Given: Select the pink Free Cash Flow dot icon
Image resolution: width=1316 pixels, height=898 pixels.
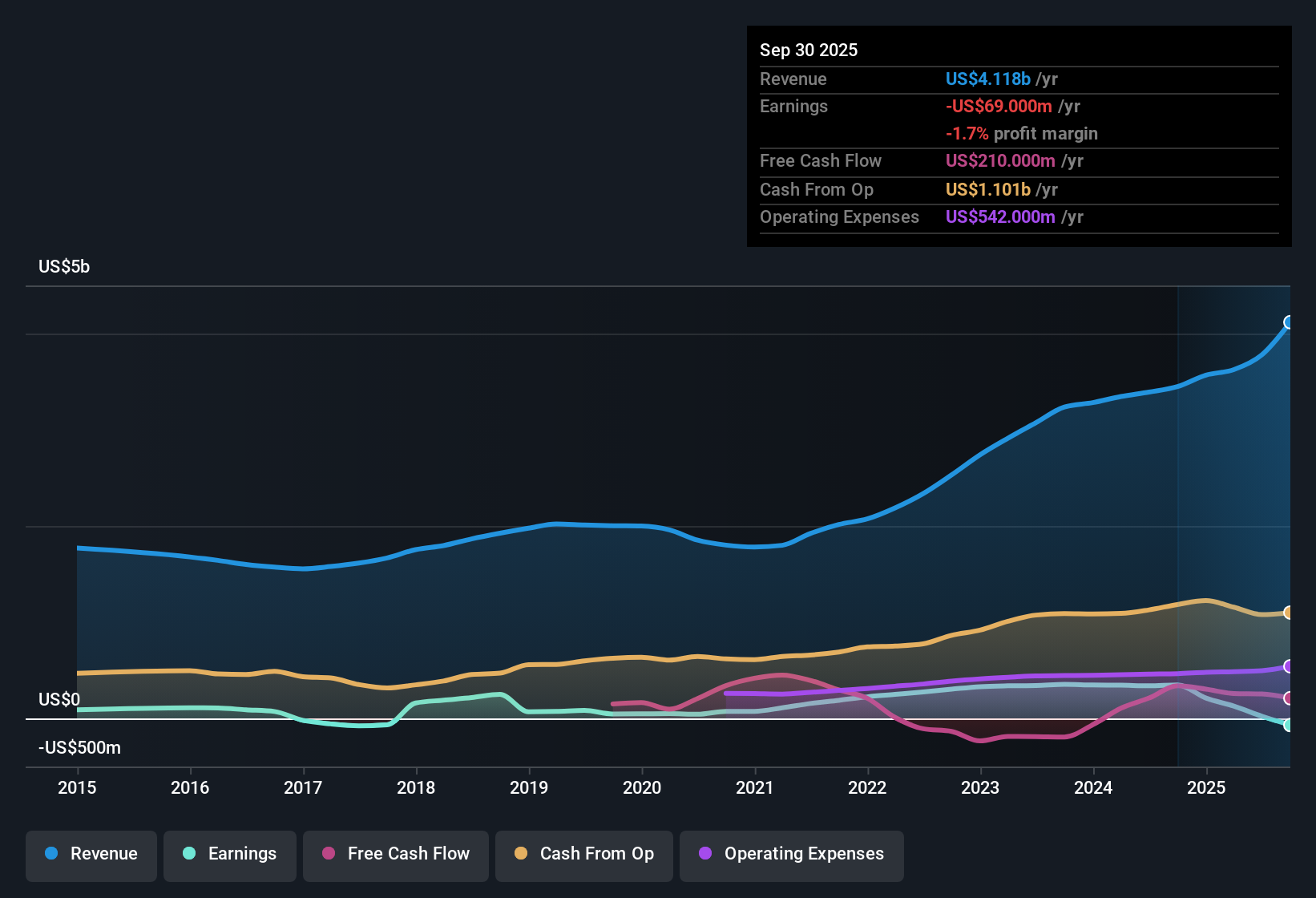Looking at the screenshot, I should coord(328,854).
